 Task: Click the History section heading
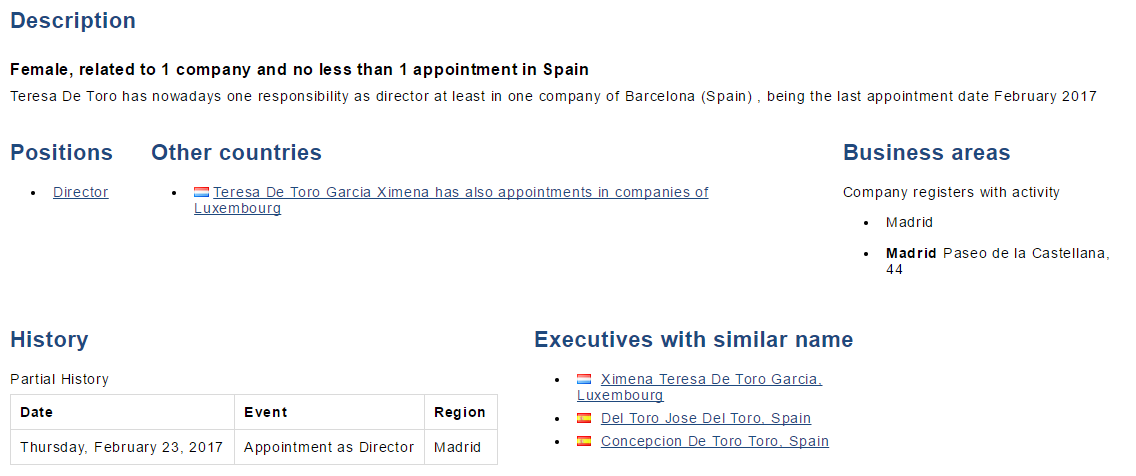click(49, 339)
